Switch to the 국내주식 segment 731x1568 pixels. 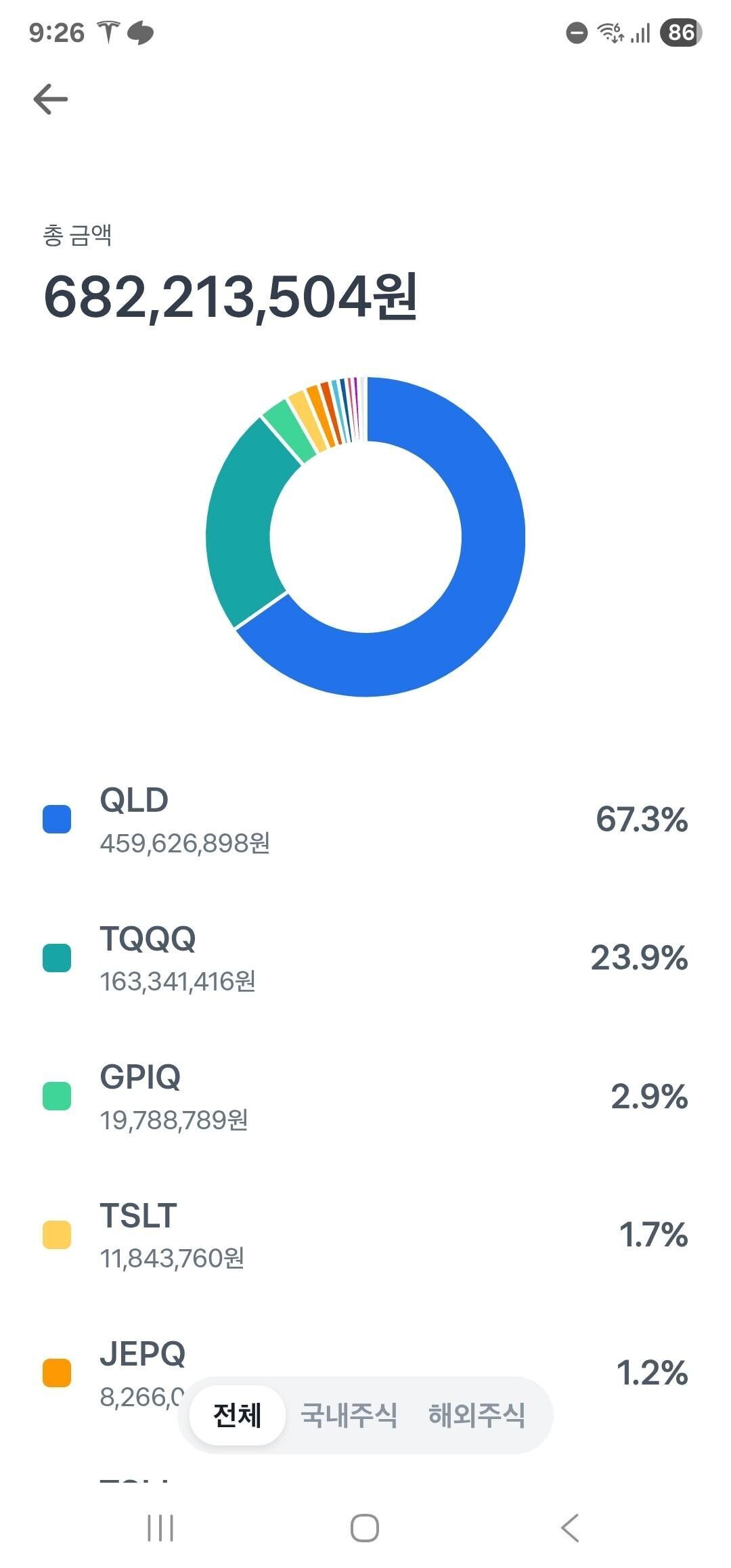tap(350, 1414)
